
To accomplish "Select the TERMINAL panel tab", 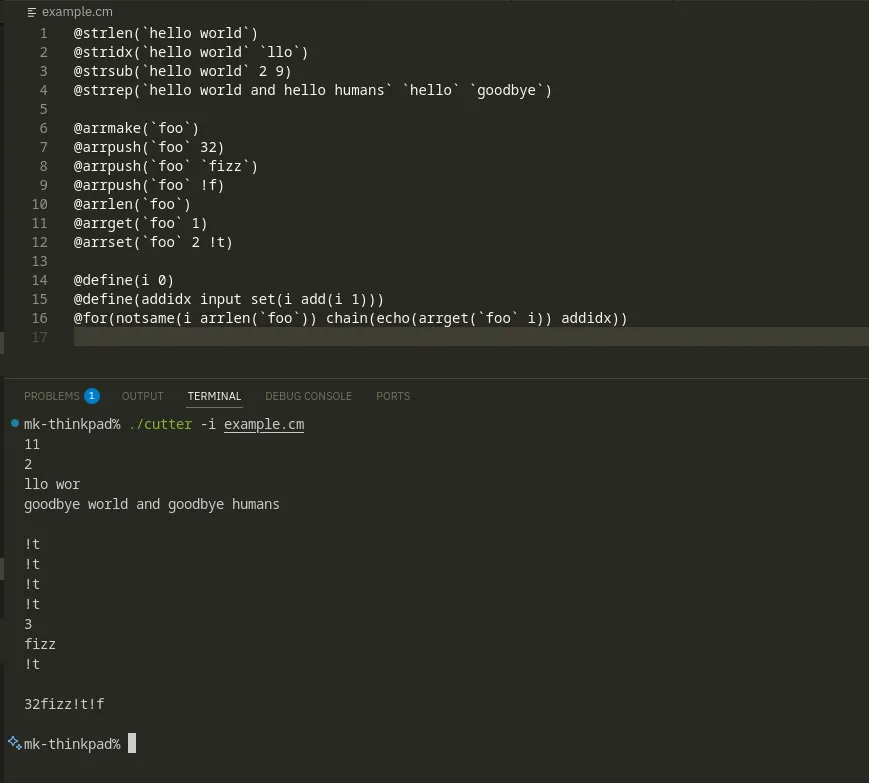I will [x=214, y=396].
